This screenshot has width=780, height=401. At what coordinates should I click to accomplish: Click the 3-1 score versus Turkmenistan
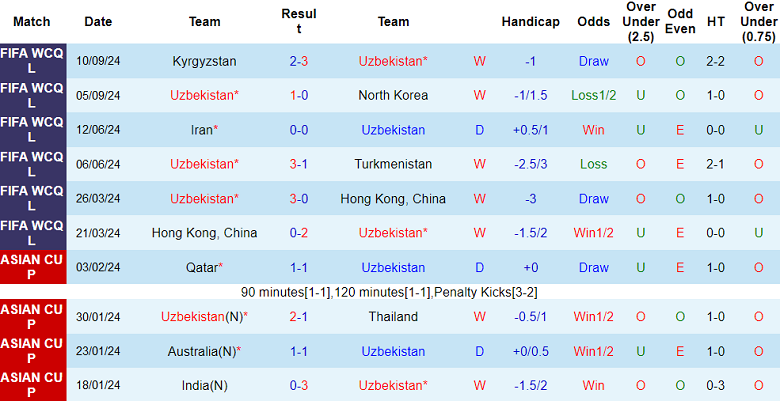[x=299, y=164]
